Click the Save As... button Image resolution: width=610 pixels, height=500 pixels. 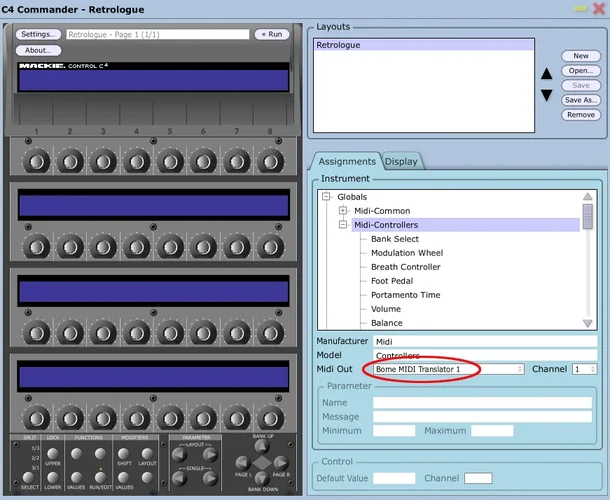click(x=581, y=100)
